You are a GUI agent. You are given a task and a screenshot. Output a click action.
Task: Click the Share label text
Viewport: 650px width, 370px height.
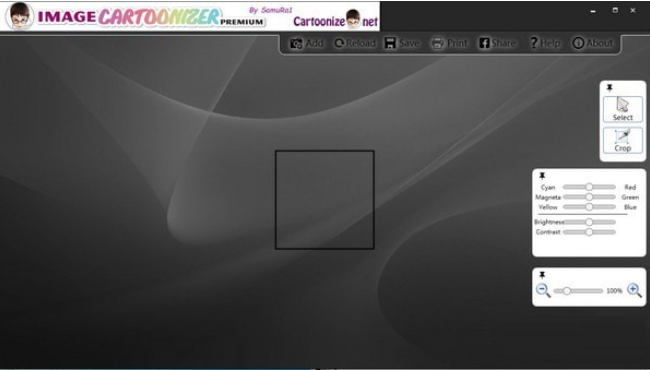coord(504,43)
